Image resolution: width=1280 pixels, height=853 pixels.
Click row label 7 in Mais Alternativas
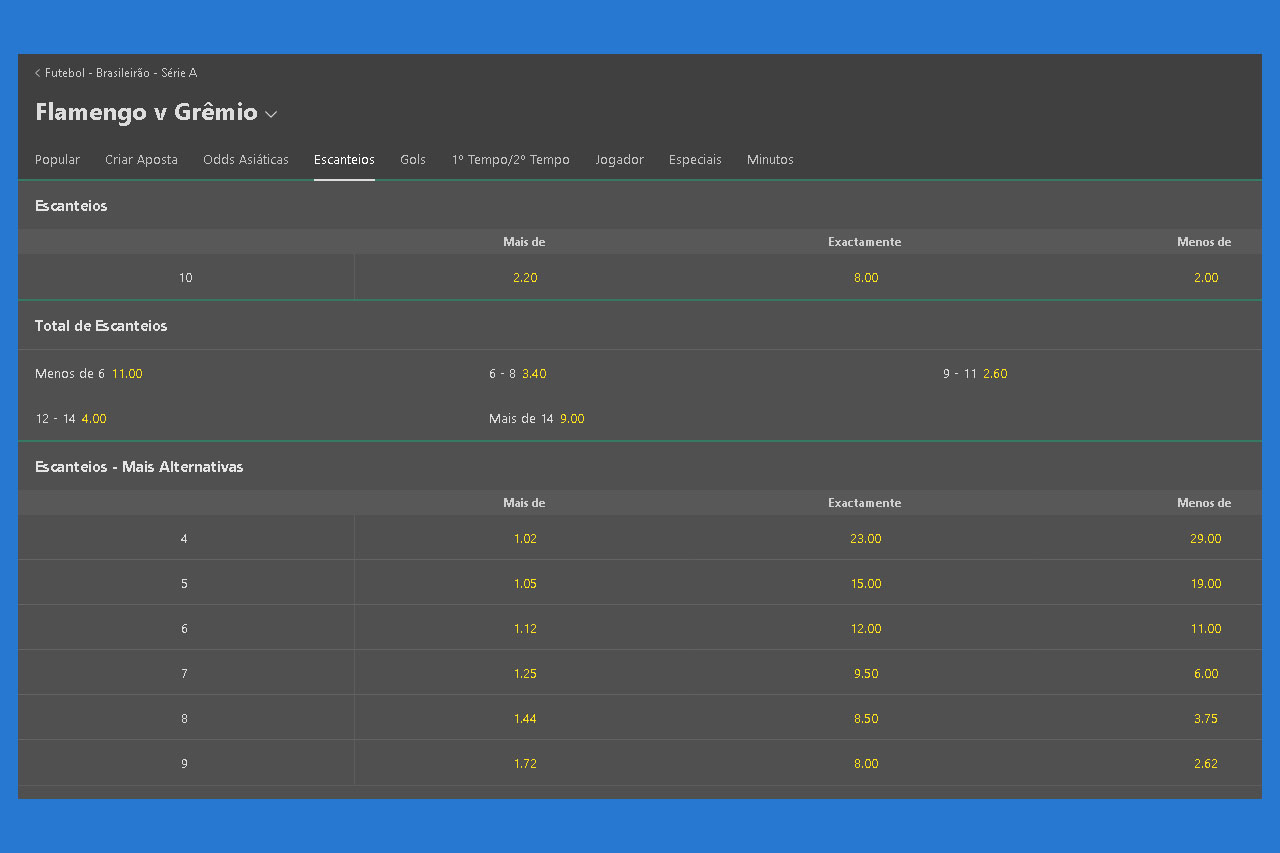184,674
